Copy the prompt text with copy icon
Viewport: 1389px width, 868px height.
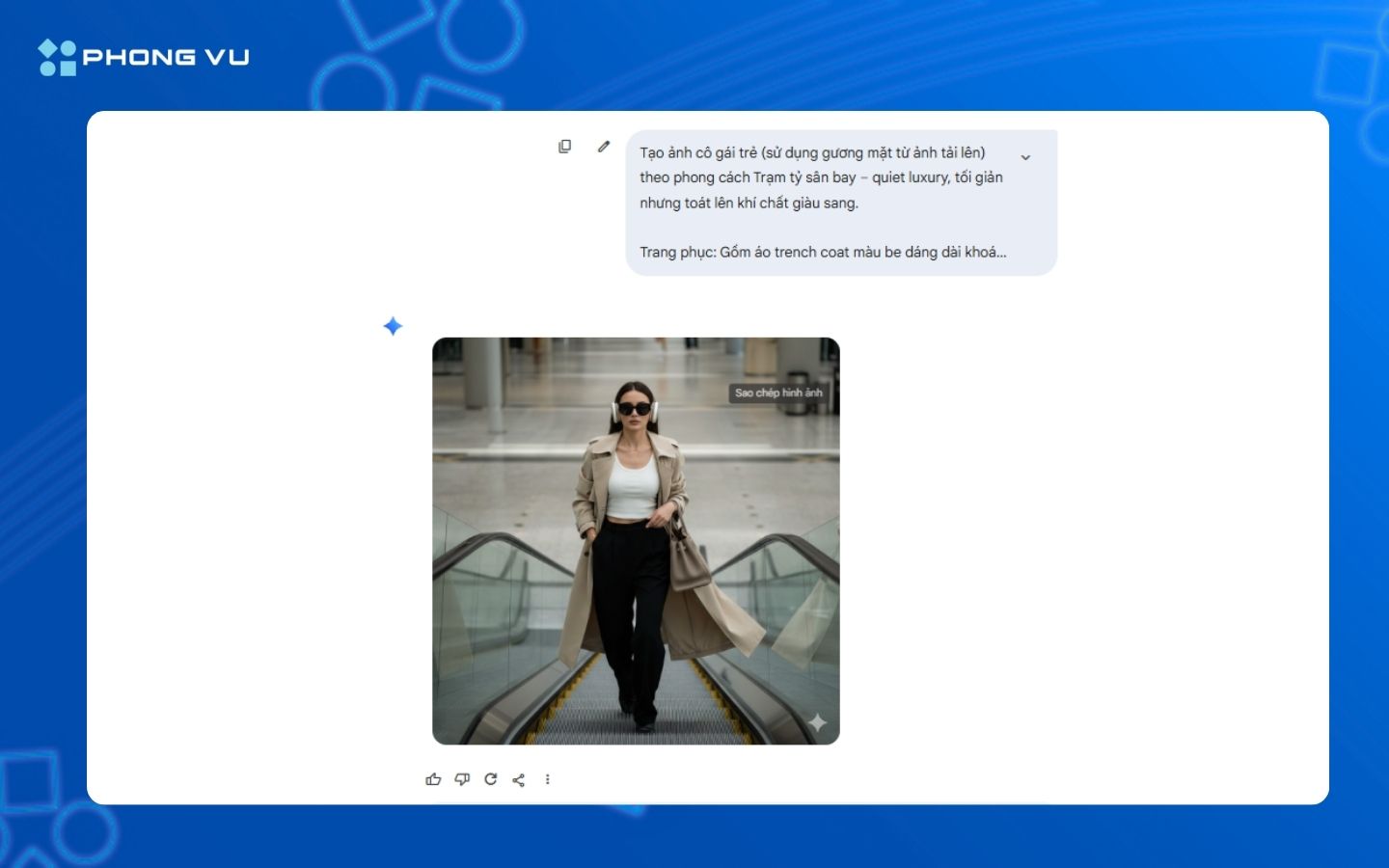pyautogui.click(x=565, y=147)
